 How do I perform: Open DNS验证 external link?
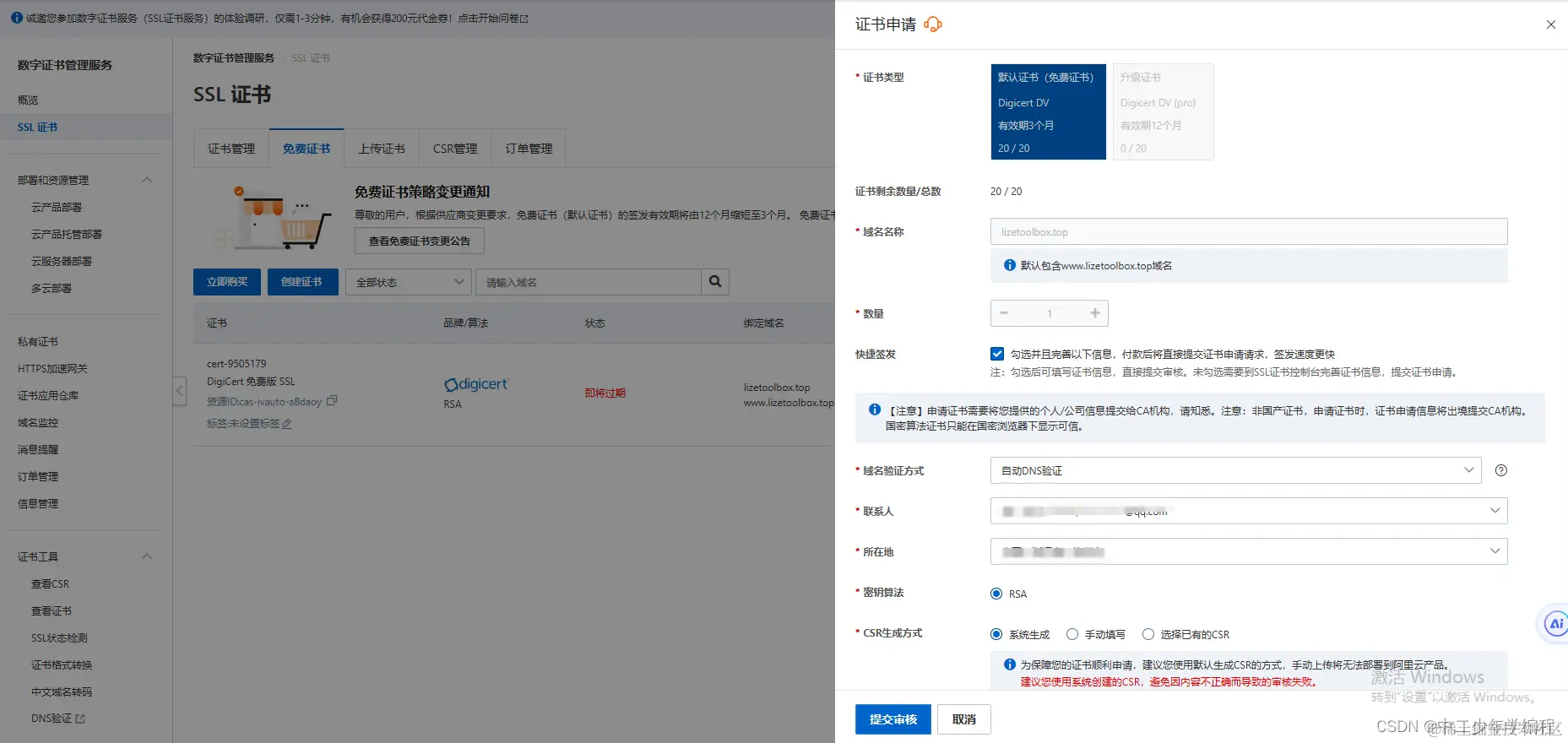[58, 719]
